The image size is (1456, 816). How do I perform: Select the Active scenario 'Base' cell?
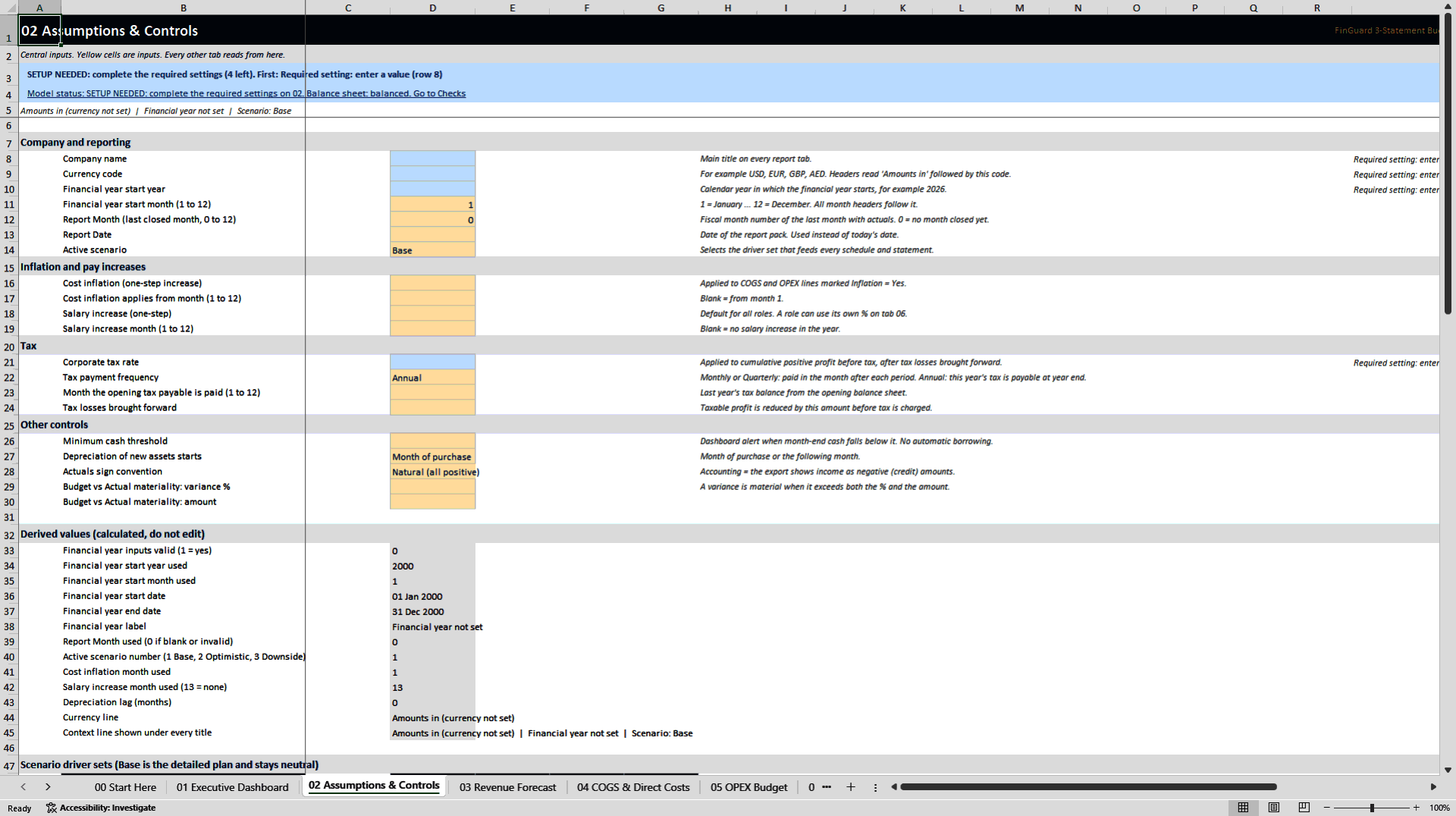tap(432, 250)
